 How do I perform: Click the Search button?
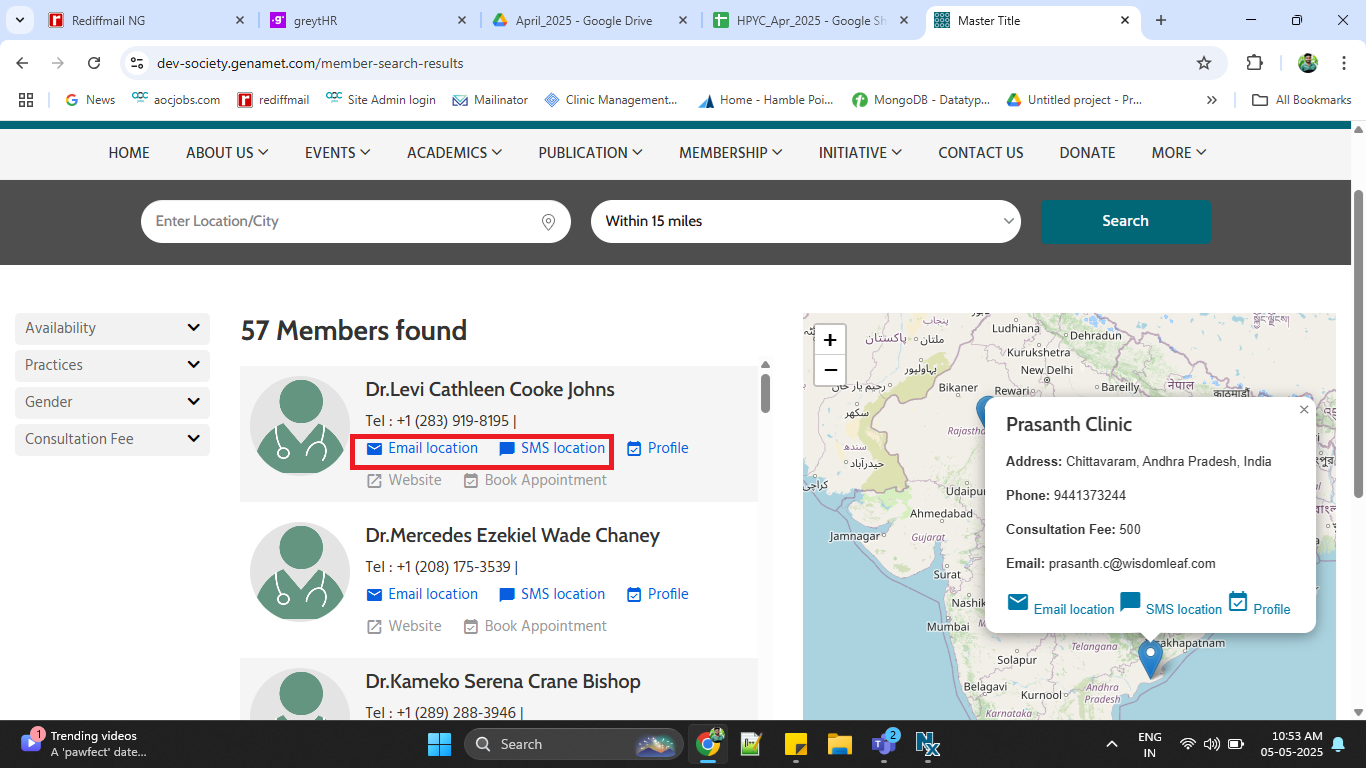[x=1125, y=221]
